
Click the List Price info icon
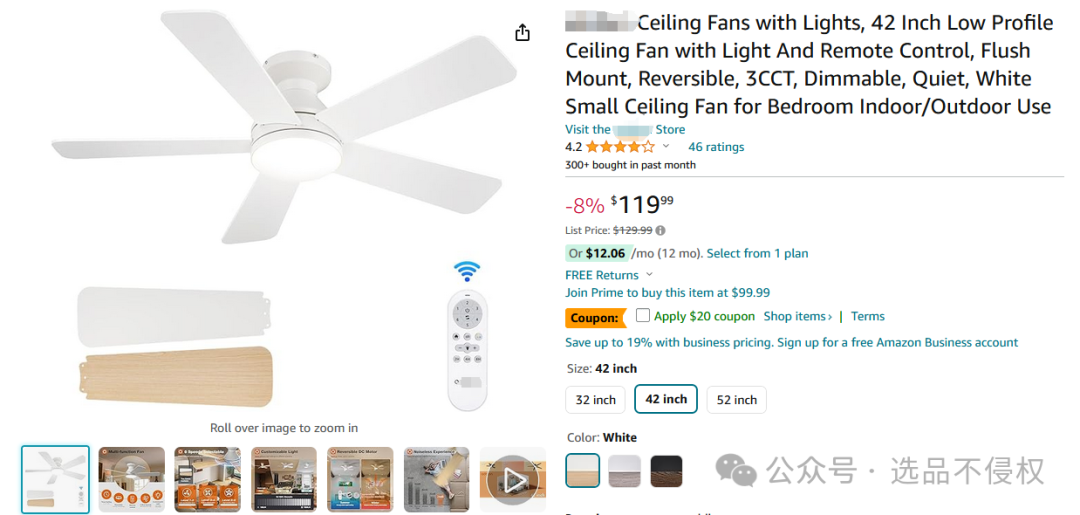tap(660, 230)
